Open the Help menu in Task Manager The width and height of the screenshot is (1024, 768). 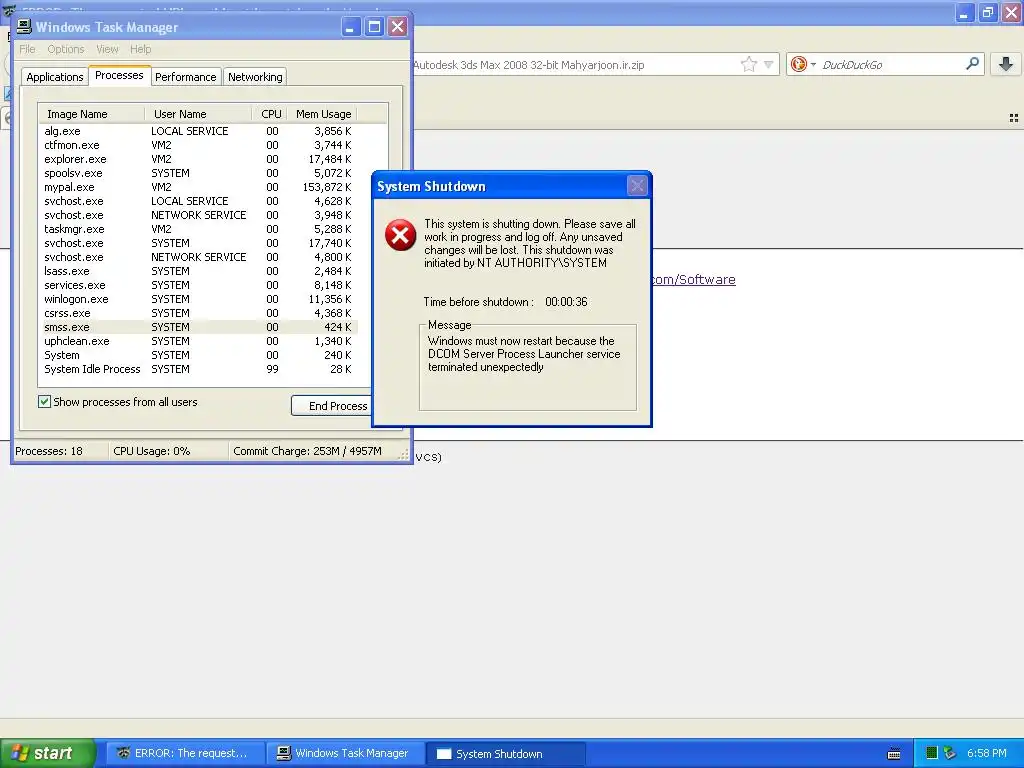coord(140,49)
